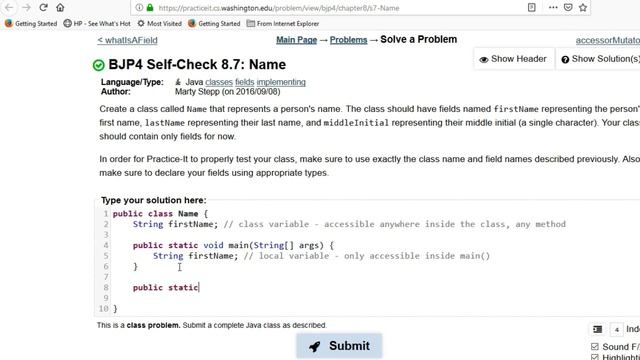640x360 pixels.
Task: Go to previous problem whatIsAField
Action: 127,40
